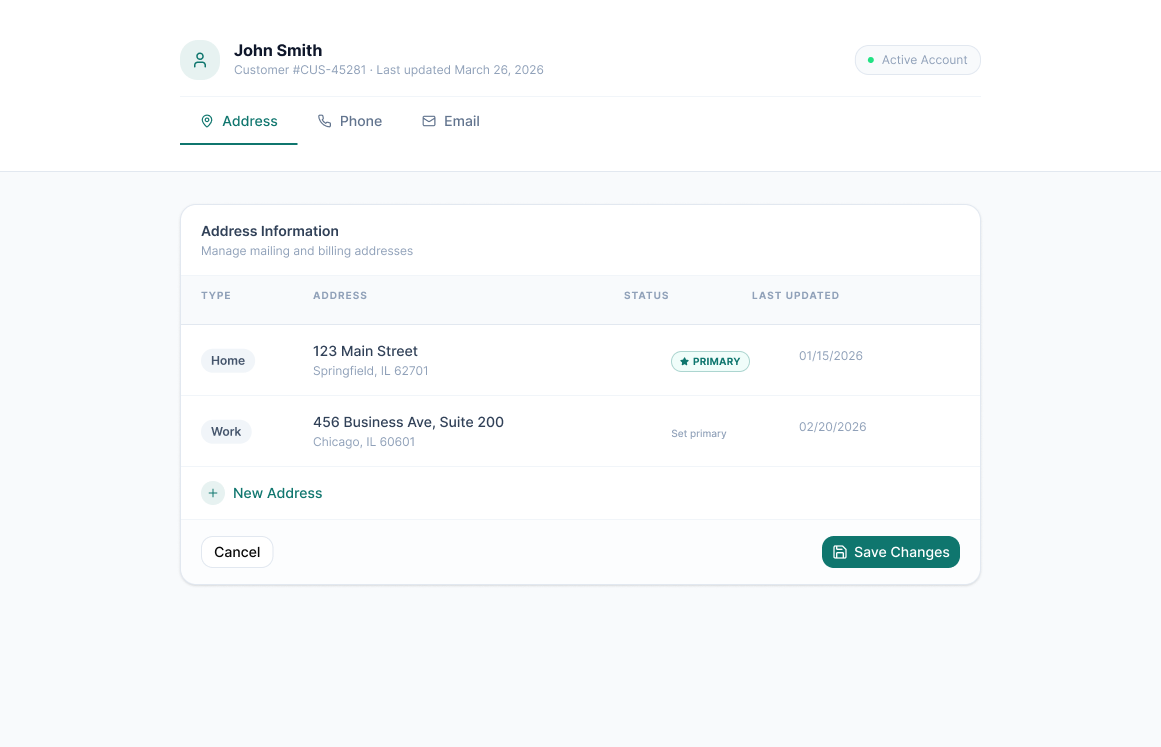Click the TYPE column header
This screenshot has width=1161, height=747.
pos(216,295)
